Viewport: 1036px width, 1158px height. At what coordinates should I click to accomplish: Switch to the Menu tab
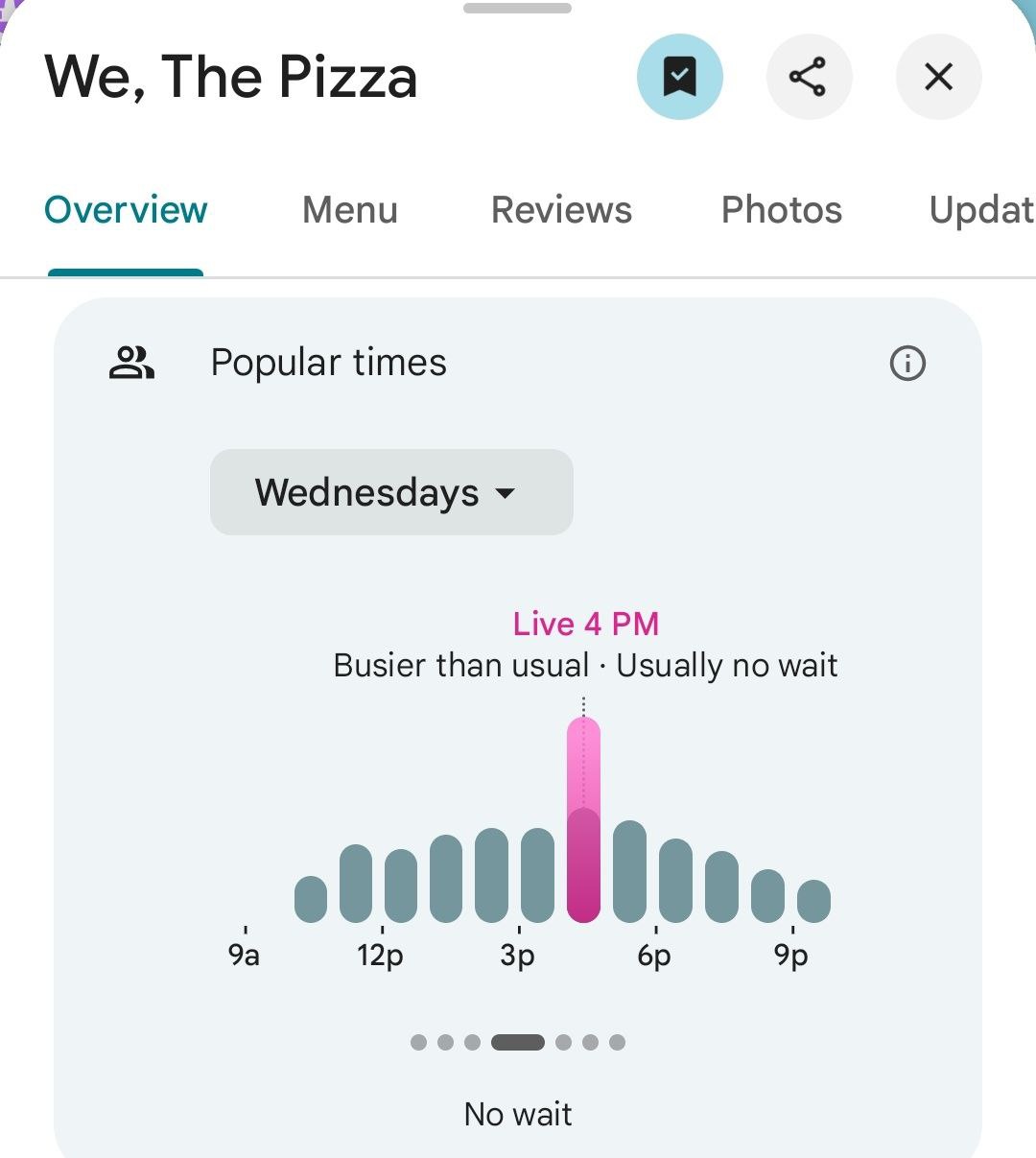[349, 210]
